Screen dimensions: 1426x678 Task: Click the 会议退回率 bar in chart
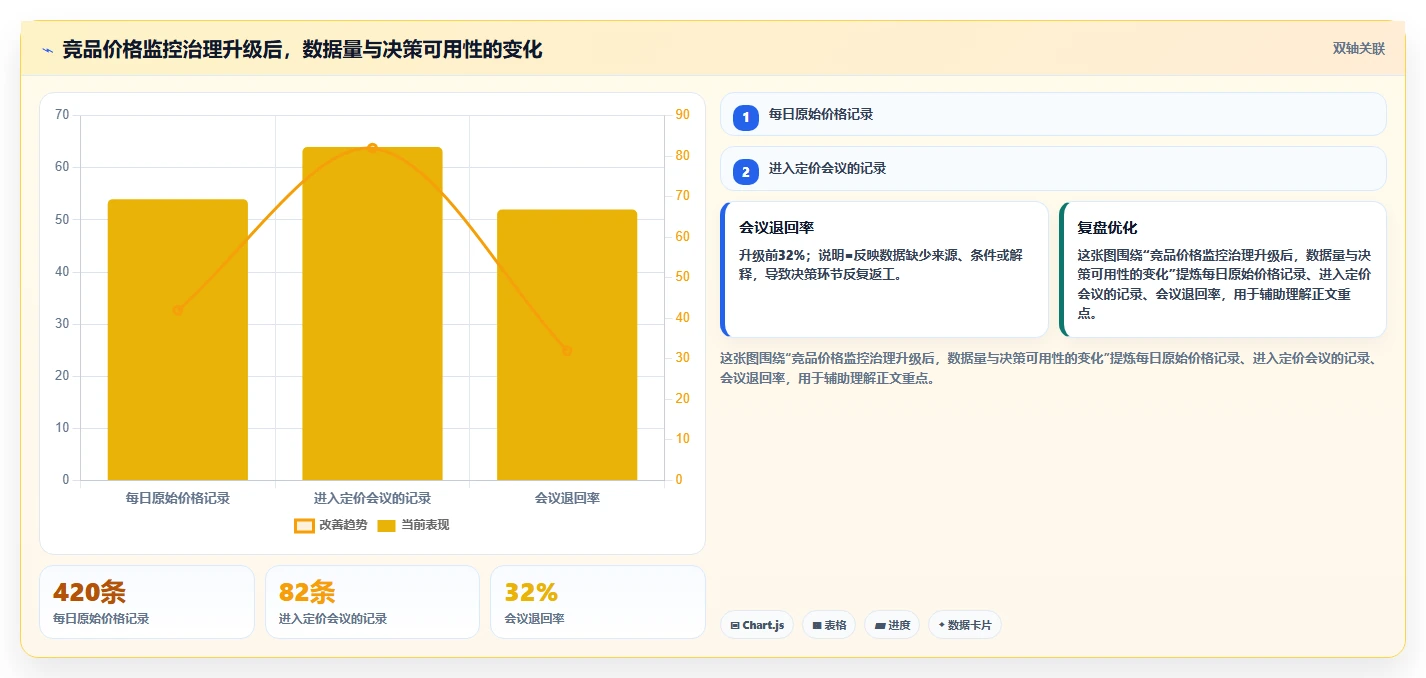(567, 345)
